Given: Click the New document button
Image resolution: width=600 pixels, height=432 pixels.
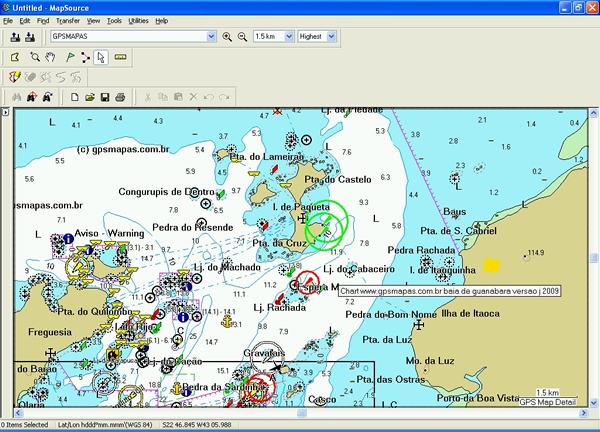Looking at the screenshot, I should point(74,97).
